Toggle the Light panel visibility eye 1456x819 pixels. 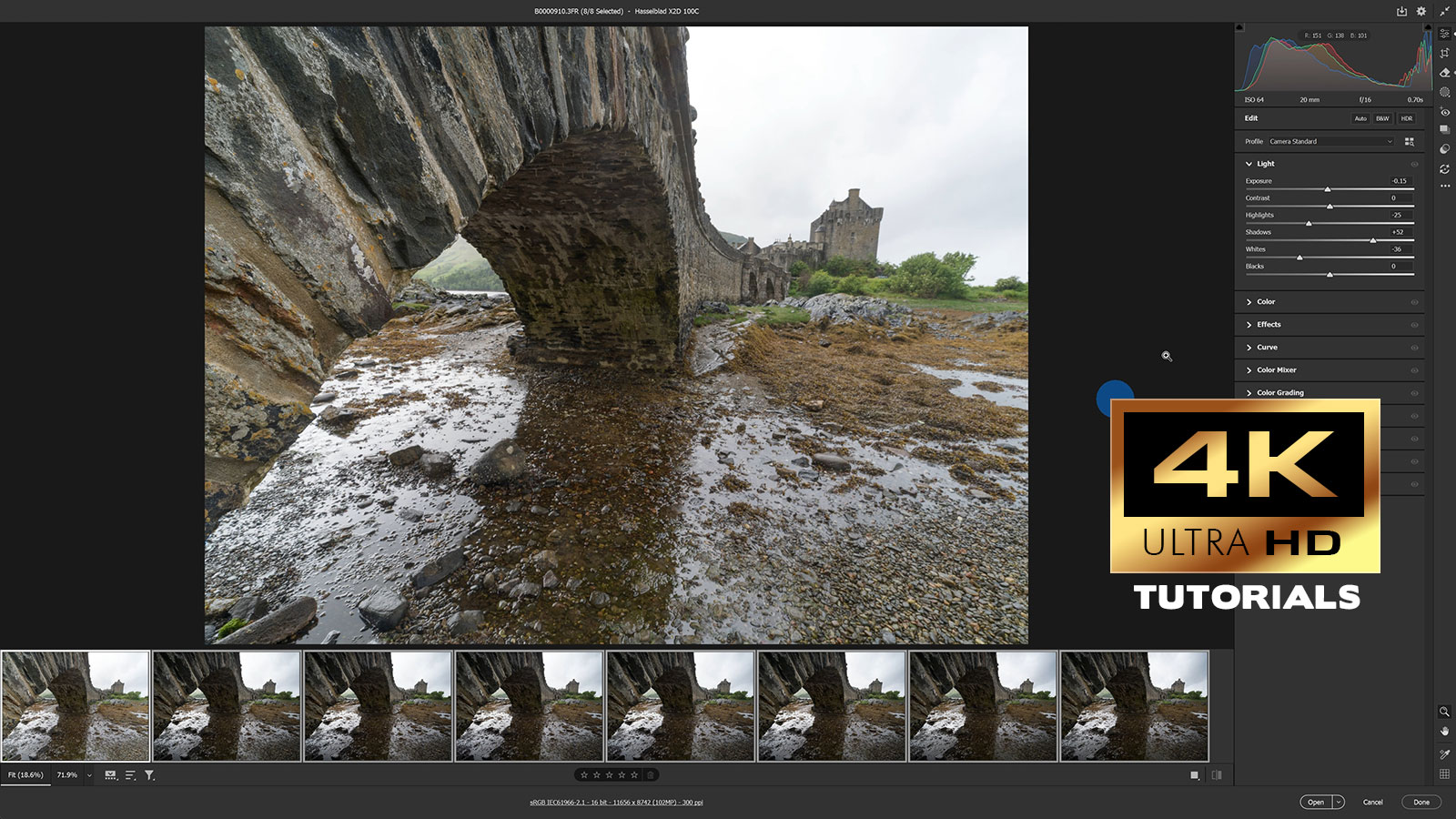[1414, 164]
